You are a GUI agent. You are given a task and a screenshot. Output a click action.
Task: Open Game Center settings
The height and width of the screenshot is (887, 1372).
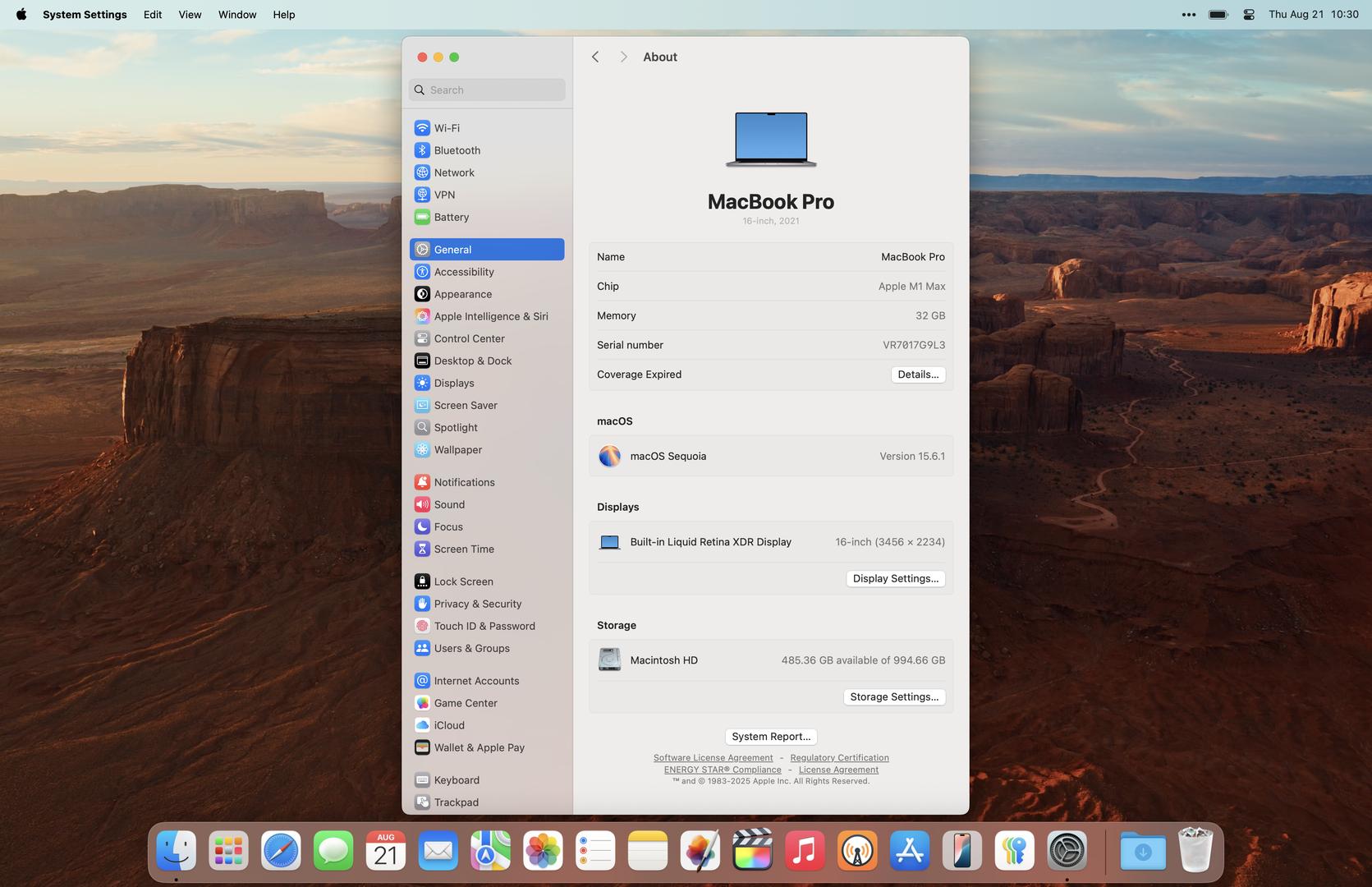click(487, 703)
